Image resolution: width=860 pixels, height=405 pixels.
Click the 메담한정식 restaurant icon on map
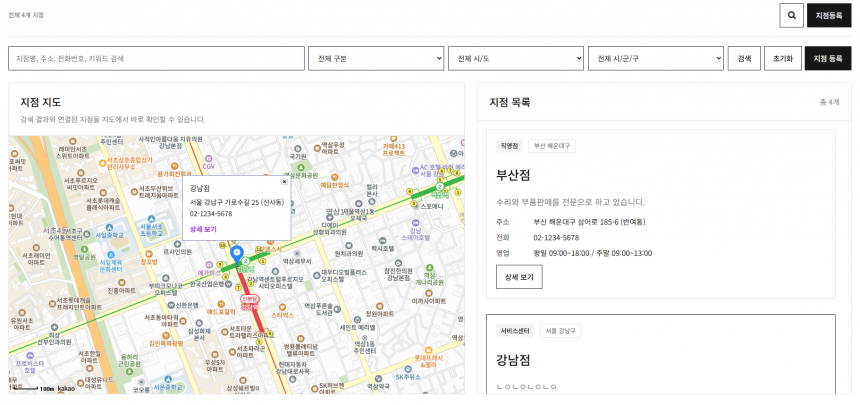[335, 177]
